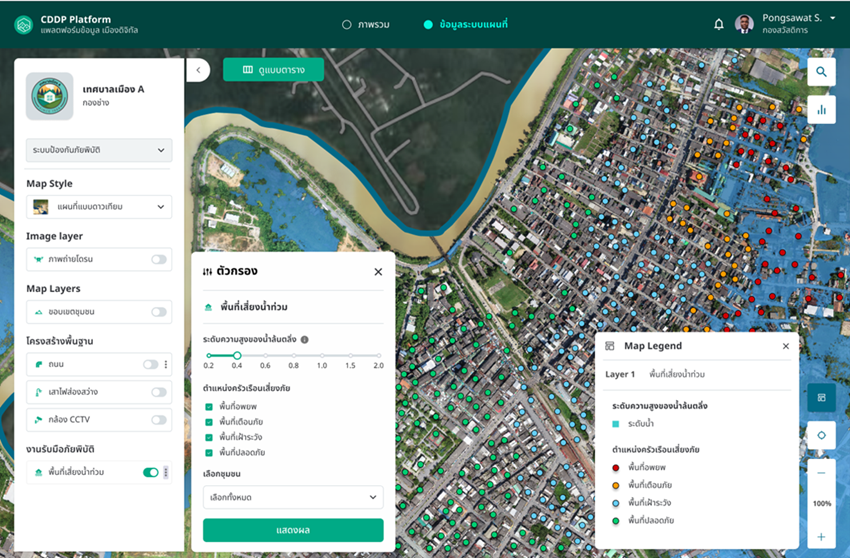The image size is (850, 558).
Task: Open the ระบบป้องกันภัยพิบัติ dropdown
Action: pos(99,150)
